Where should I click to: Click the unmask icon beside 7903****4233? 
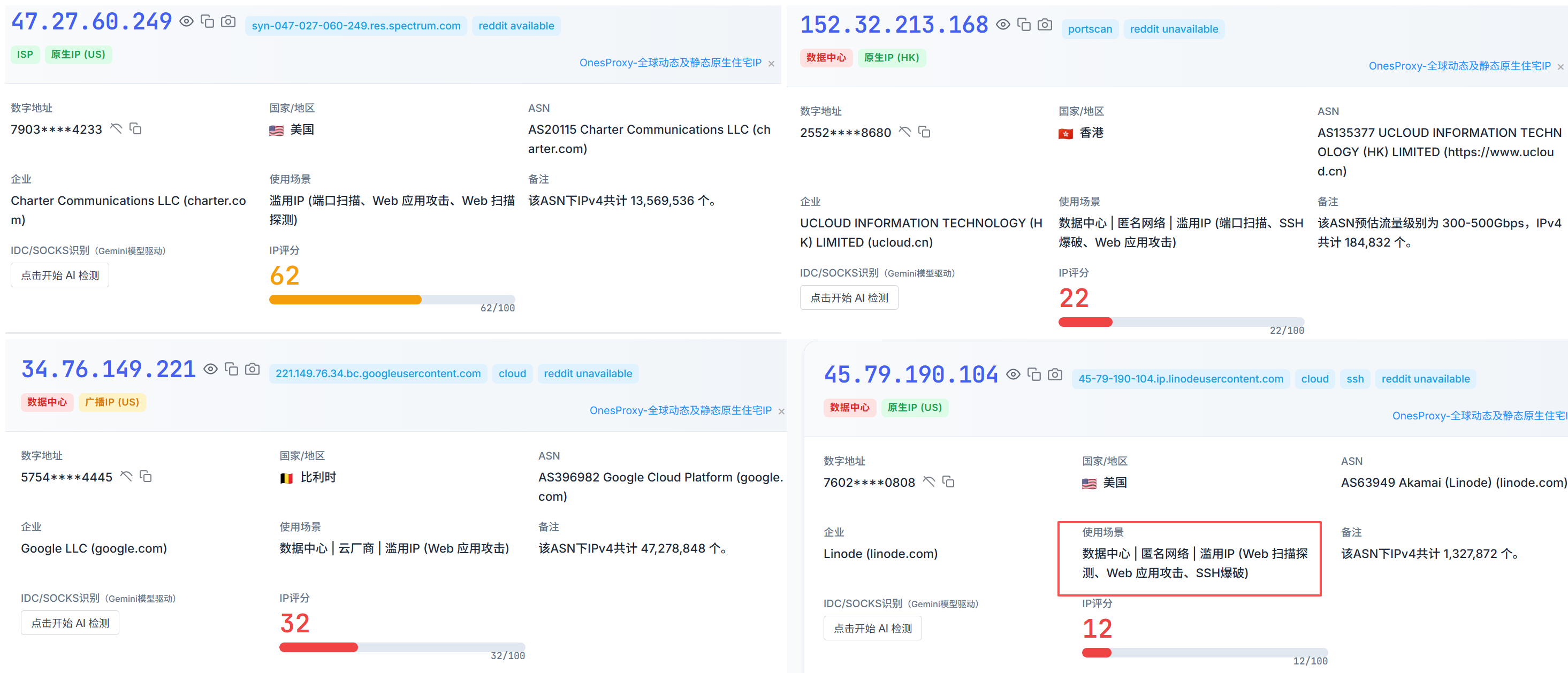click(117, 128)
